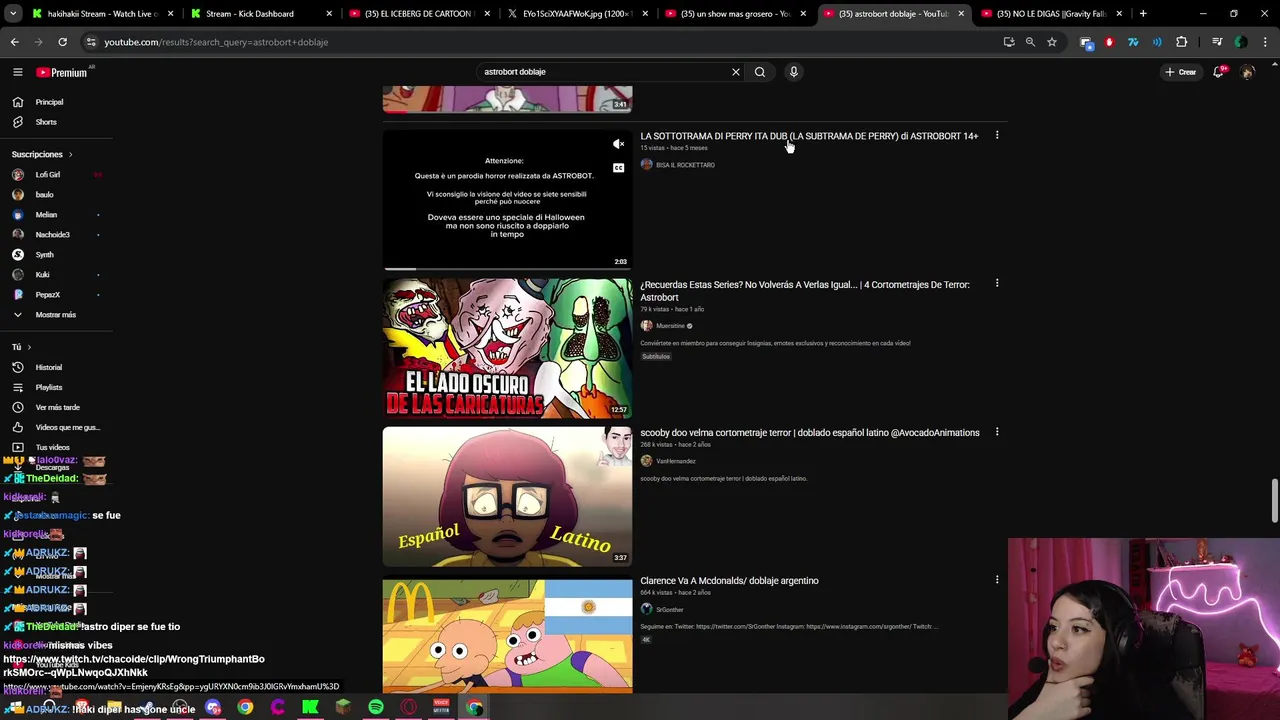Open Clarence Va A Mcdonalds doblaje argentino title

point(729,581)
